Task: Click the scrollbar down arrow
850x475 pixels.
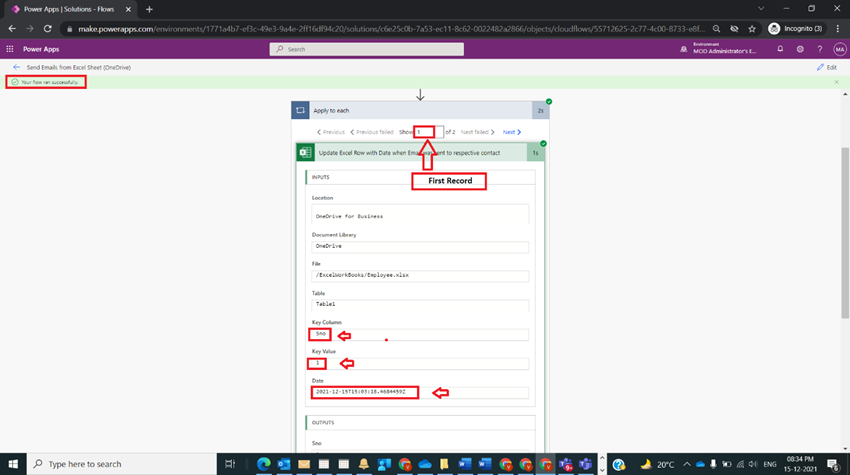Action: point(845,449)
